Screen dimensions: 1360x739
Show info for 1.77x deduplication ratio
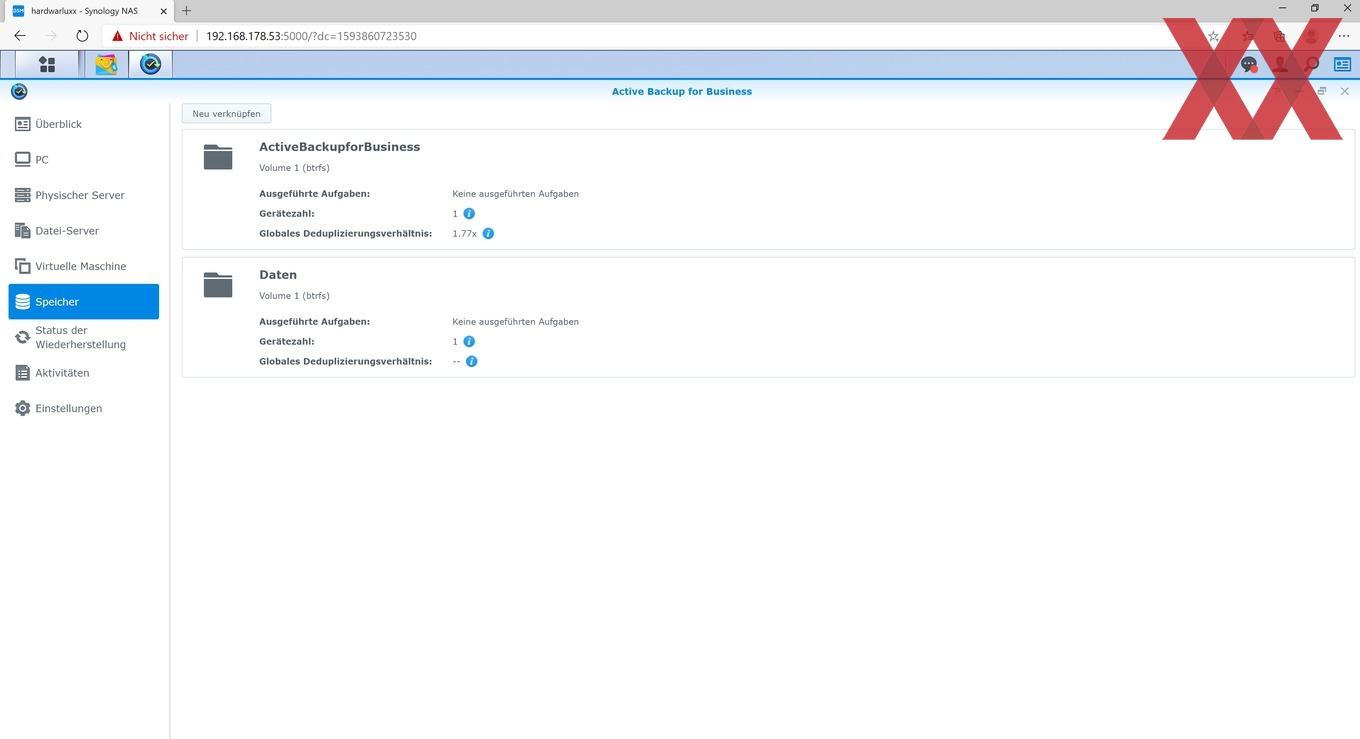[x=488, y=234]
